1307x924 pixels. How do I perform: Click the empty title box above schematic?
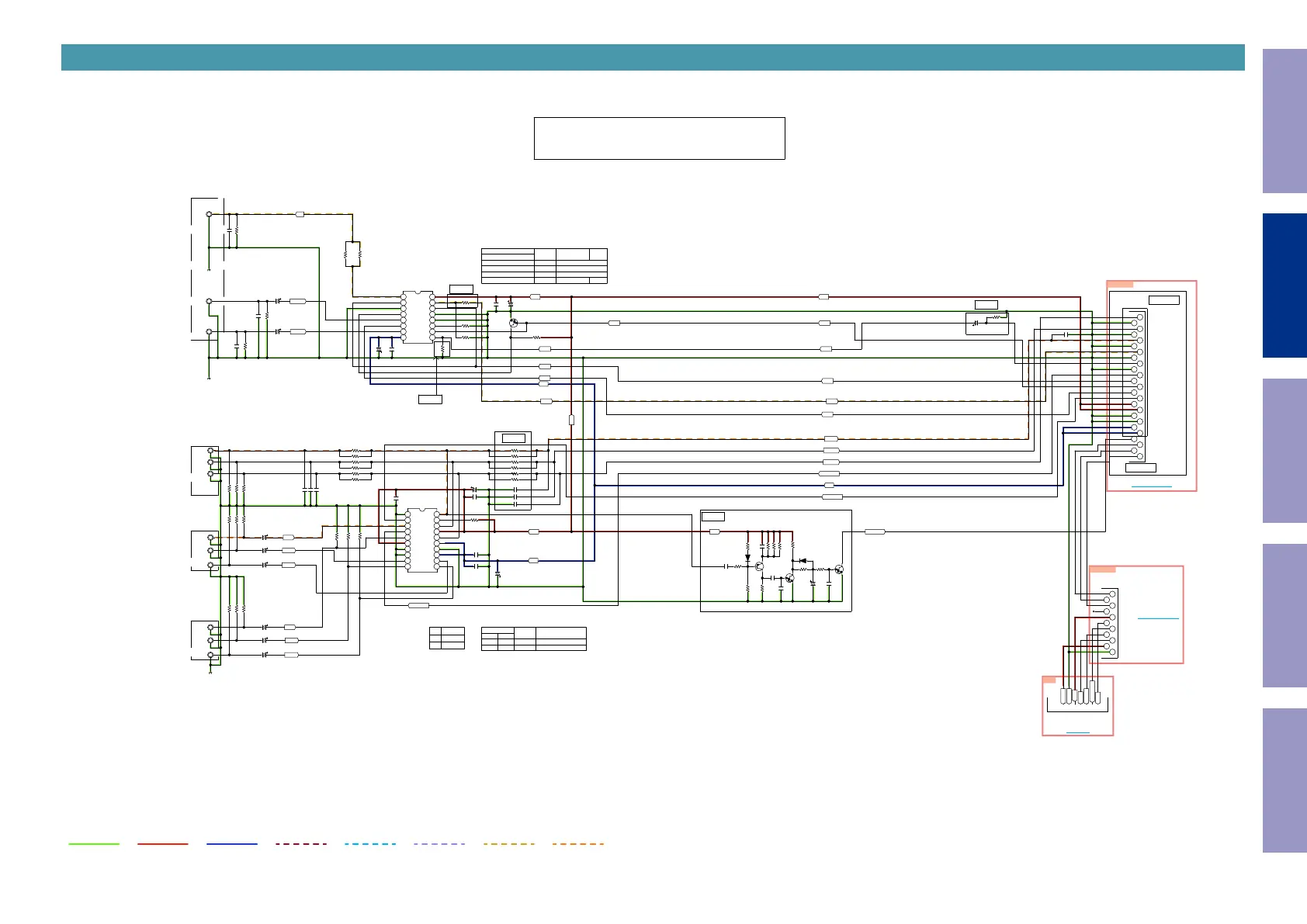coord(659,138)
